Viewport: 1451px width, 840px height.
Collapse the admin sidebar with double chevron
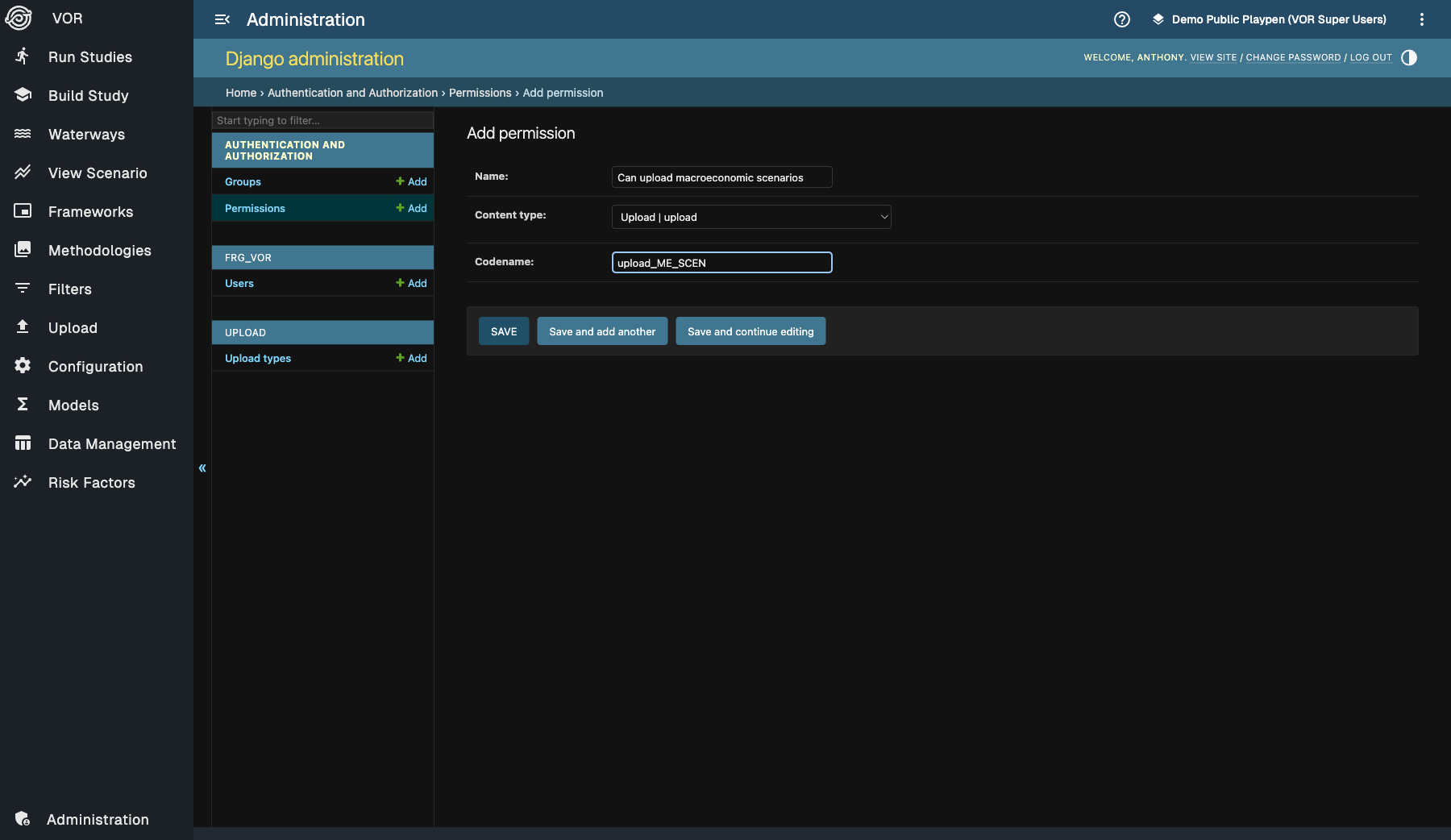click(x=202, y=468)
